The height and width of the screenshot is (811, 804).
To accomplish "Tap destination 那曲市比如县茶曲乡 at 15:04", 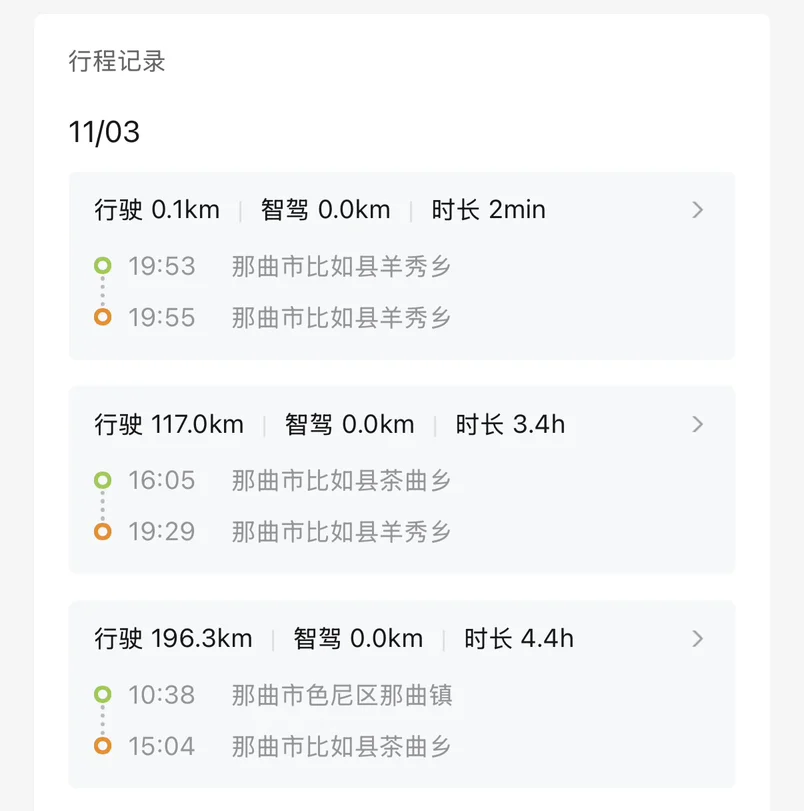I will (342, 746).
